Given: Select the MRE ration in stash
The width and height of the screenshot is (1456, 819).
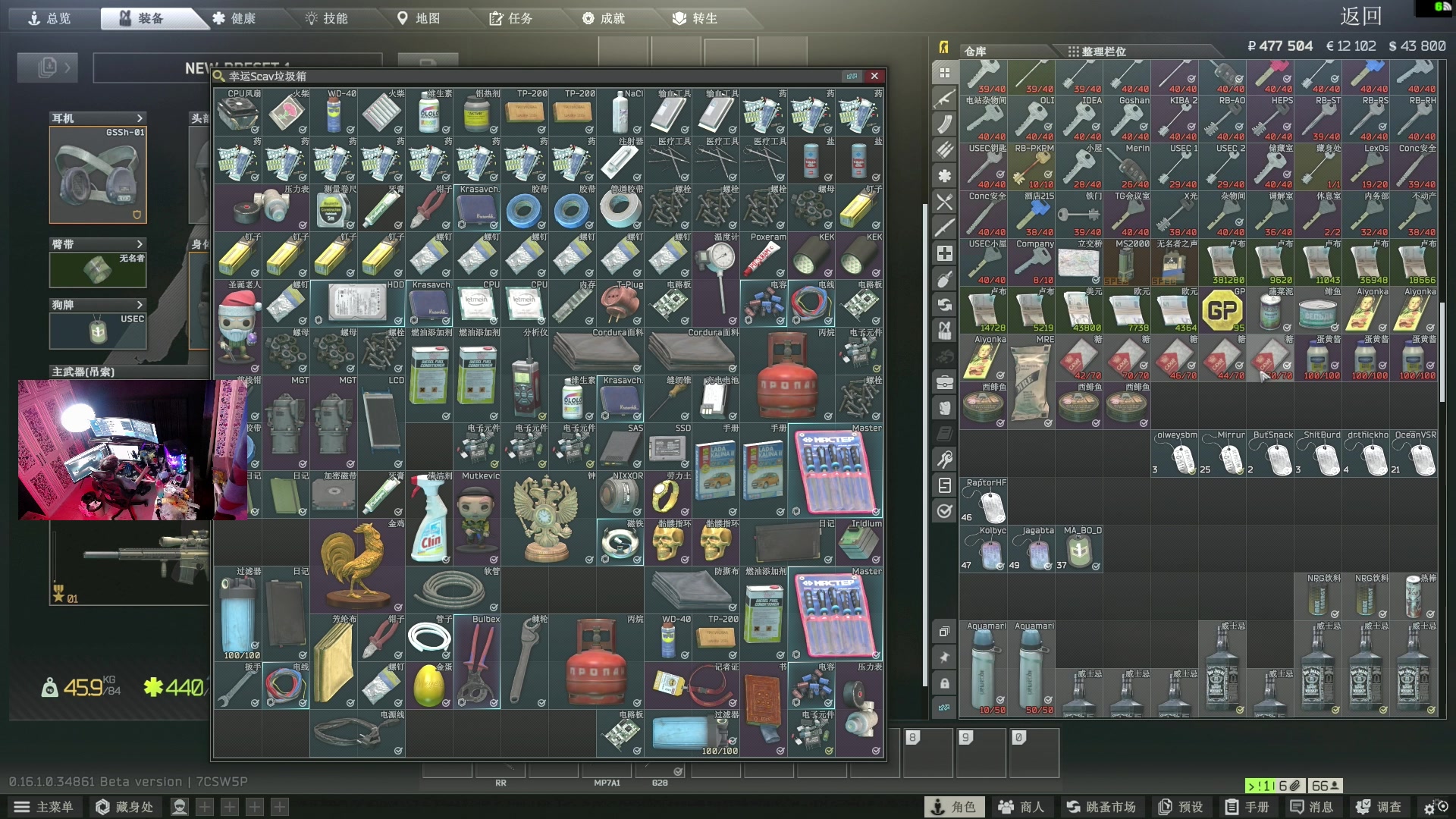Looking at the screenshot, I should click(x=1031, y=381).
